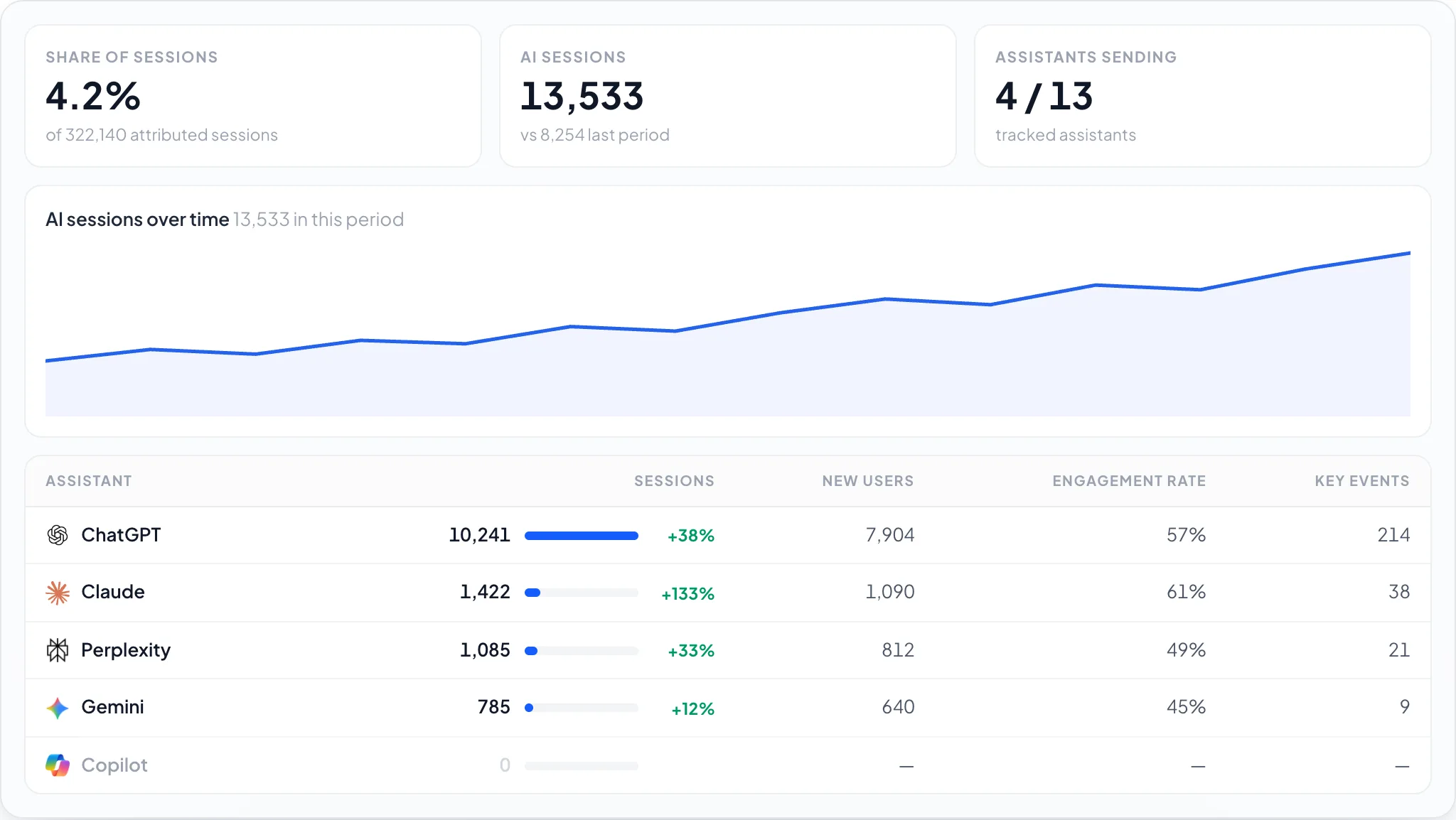Click the Claude starburst icon
The width and height of the screenshot is (1456, 820).
[x=58, y=593]
